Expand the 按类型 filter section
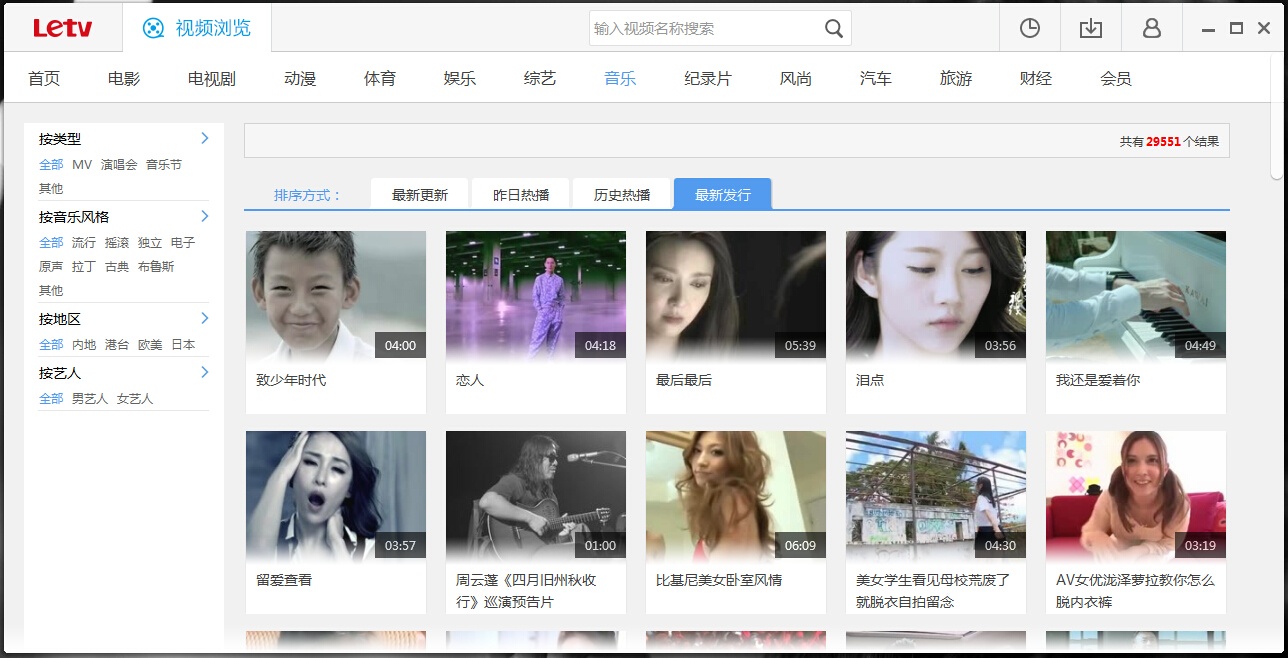1288x658 pixels. pyautogui.click(x=205, y=138)
